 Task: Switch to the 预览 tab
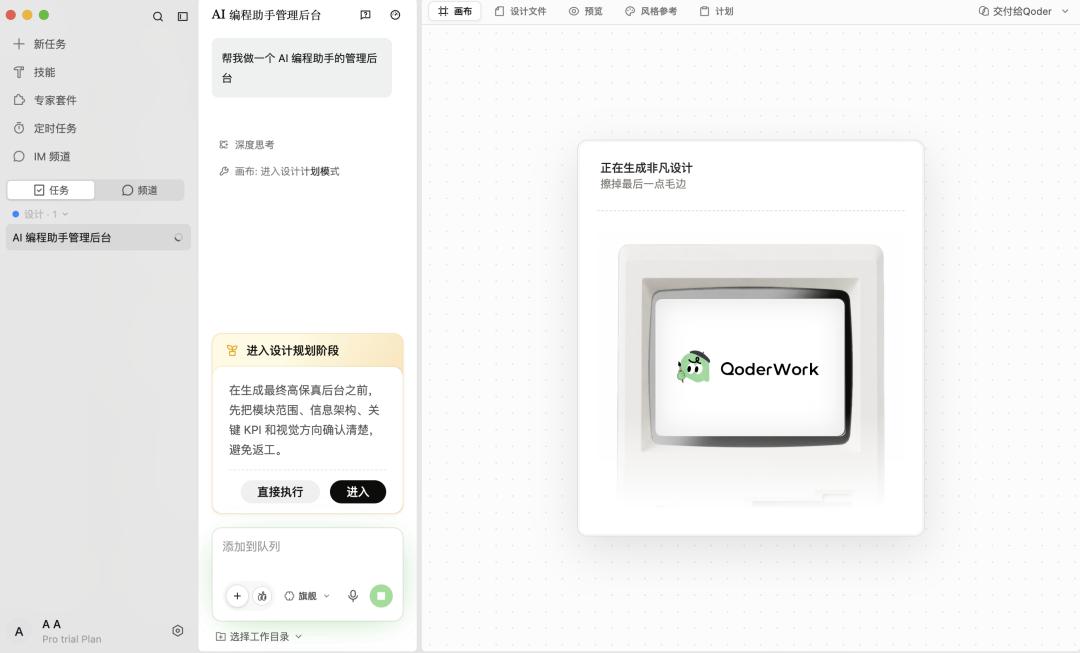(585, 11)
